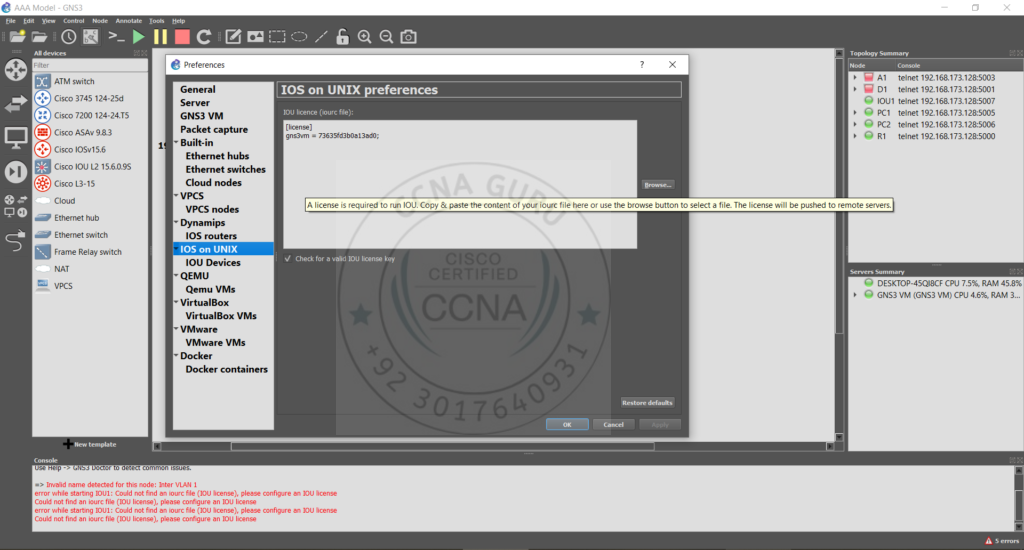This screenshot has width=1024, height=550.
Task: Click the zoom out magnifier icon
Action: [x=387, y=37]
